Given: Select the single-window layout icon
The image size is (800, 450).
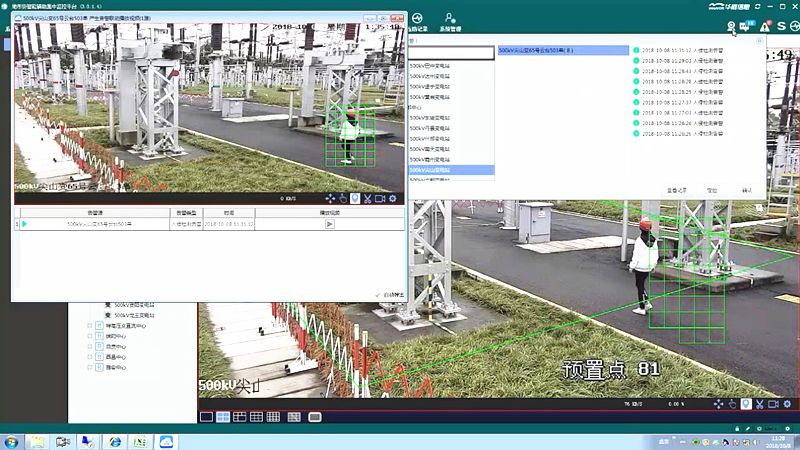Looking at the screenshot, I should [206, 416].
